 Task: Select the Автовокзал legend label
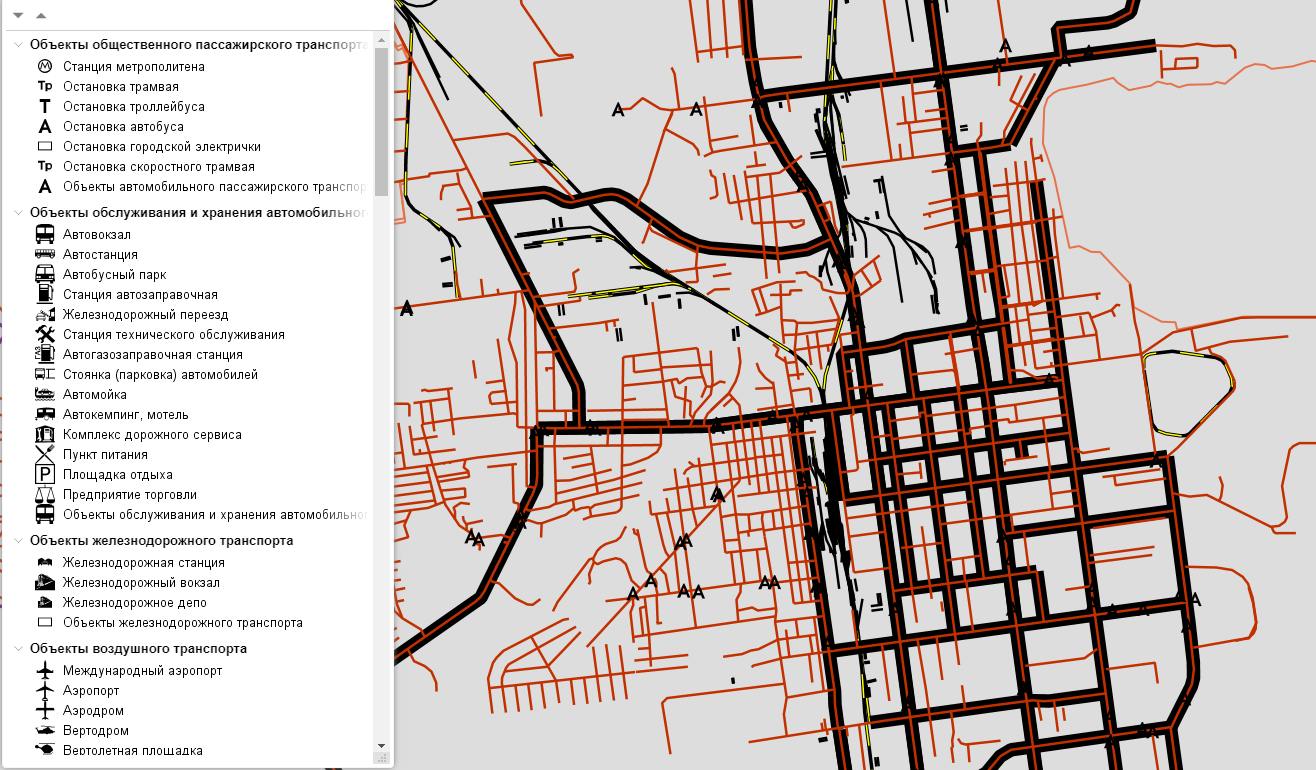(x=97, y=234)
